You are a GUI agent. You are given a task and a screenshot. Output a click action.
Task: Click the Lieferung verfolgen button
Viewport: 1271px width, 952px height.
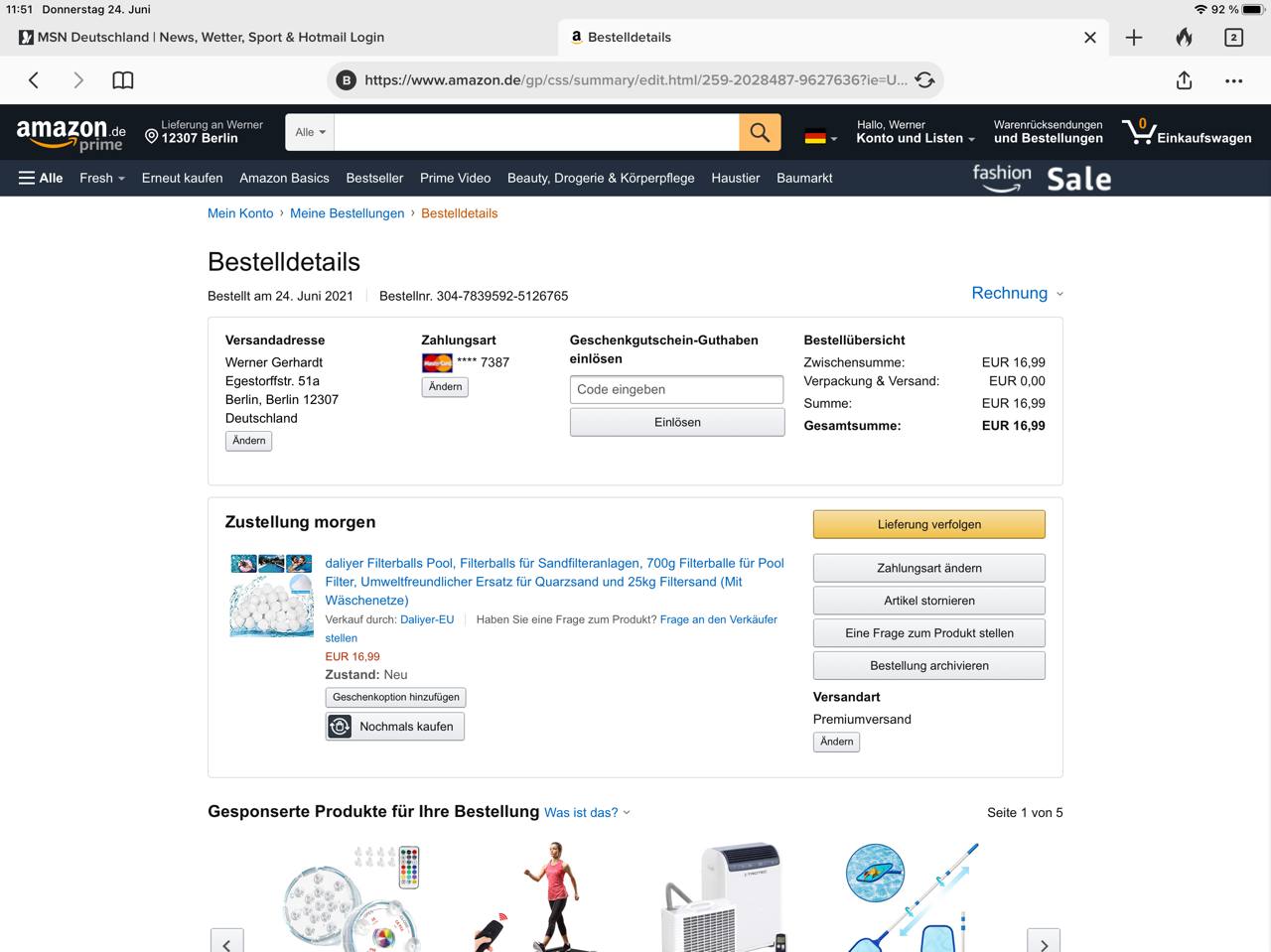[929, 524]
